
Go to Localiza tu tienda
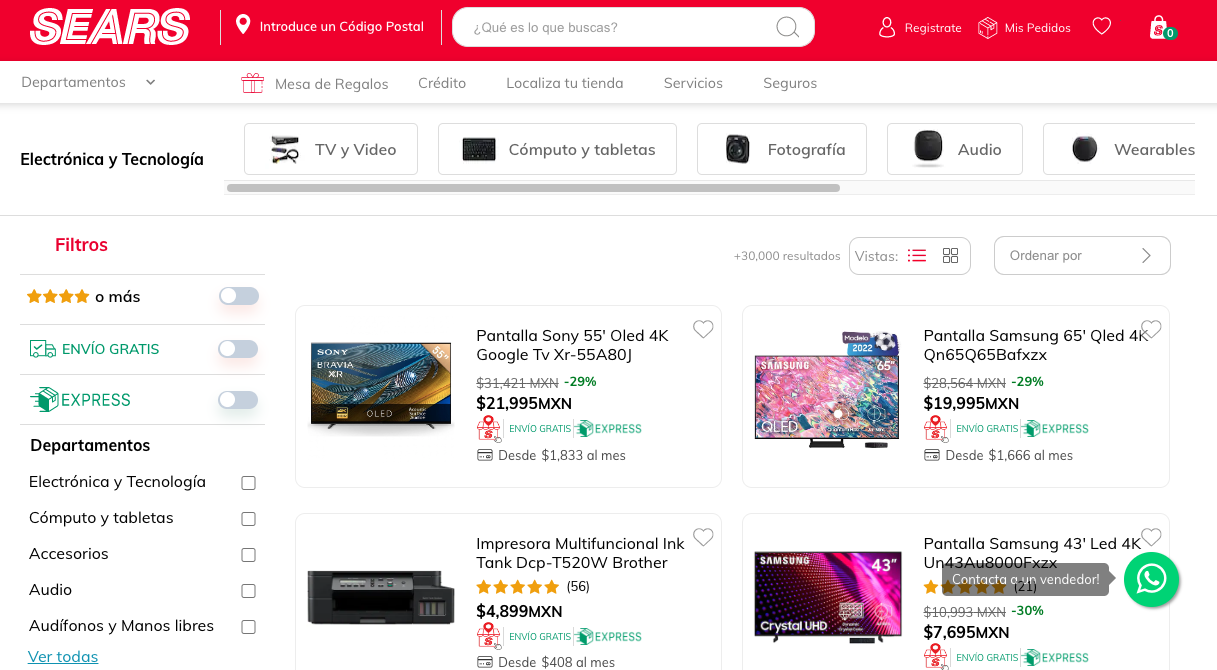(x=565, y=83)
